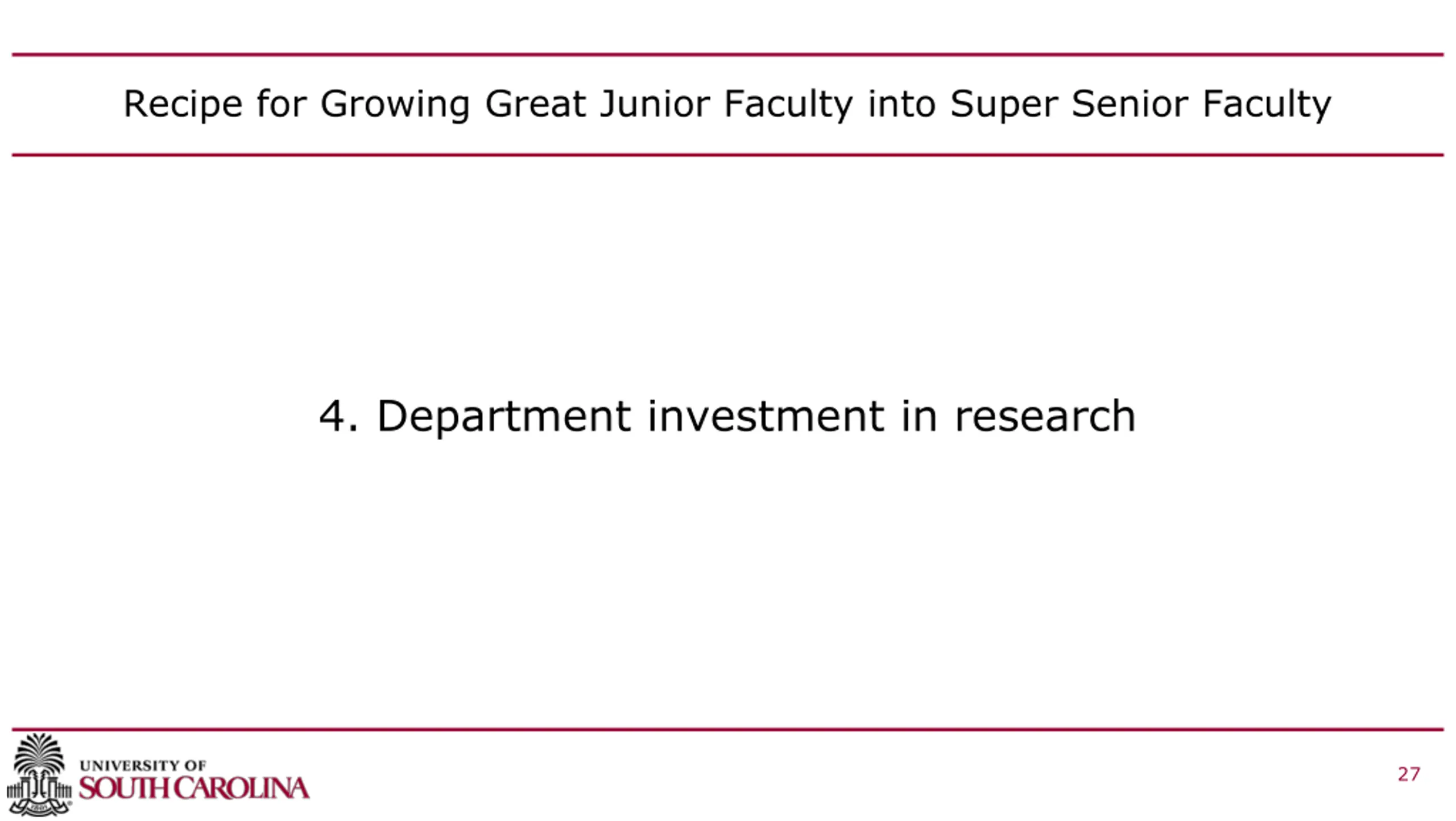Click the word "research" in the body text

point(1045,416)
